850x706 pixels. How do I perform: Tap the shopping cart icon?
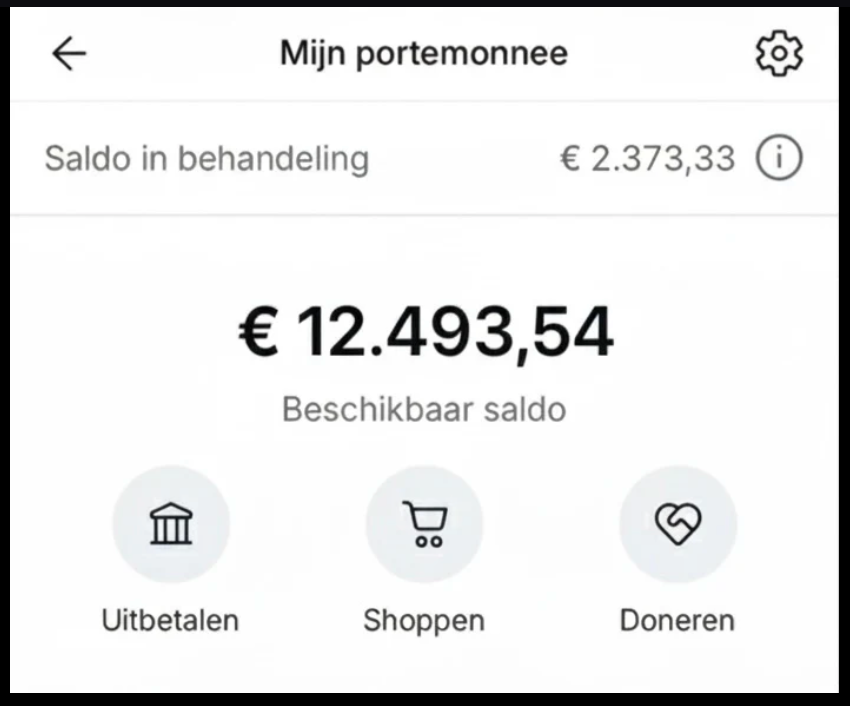pos(424,523)
